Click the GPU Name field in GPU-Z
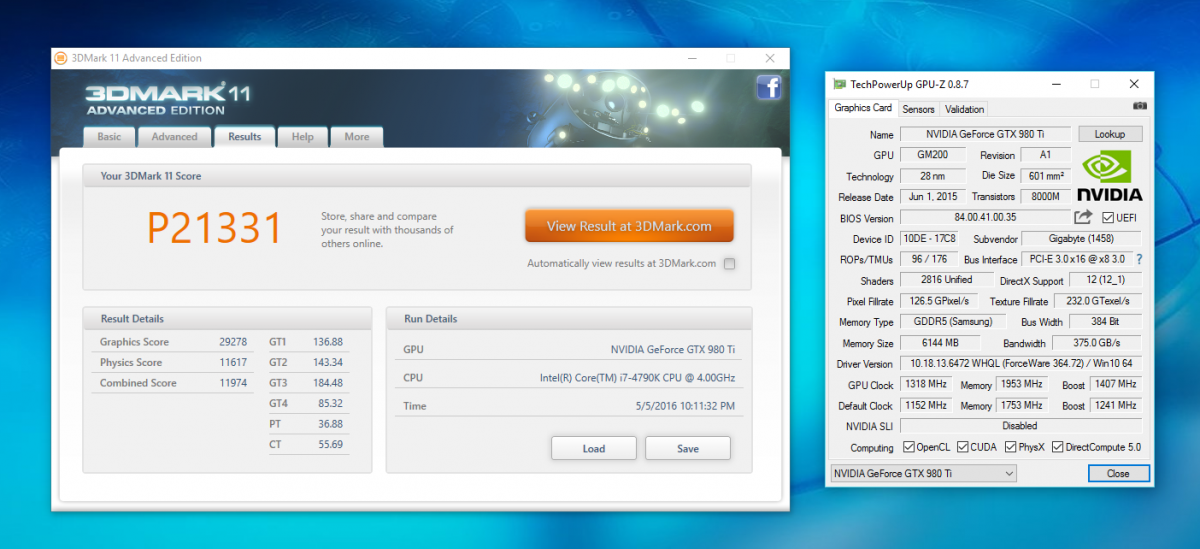1200x549 pixels. [985, 134]
